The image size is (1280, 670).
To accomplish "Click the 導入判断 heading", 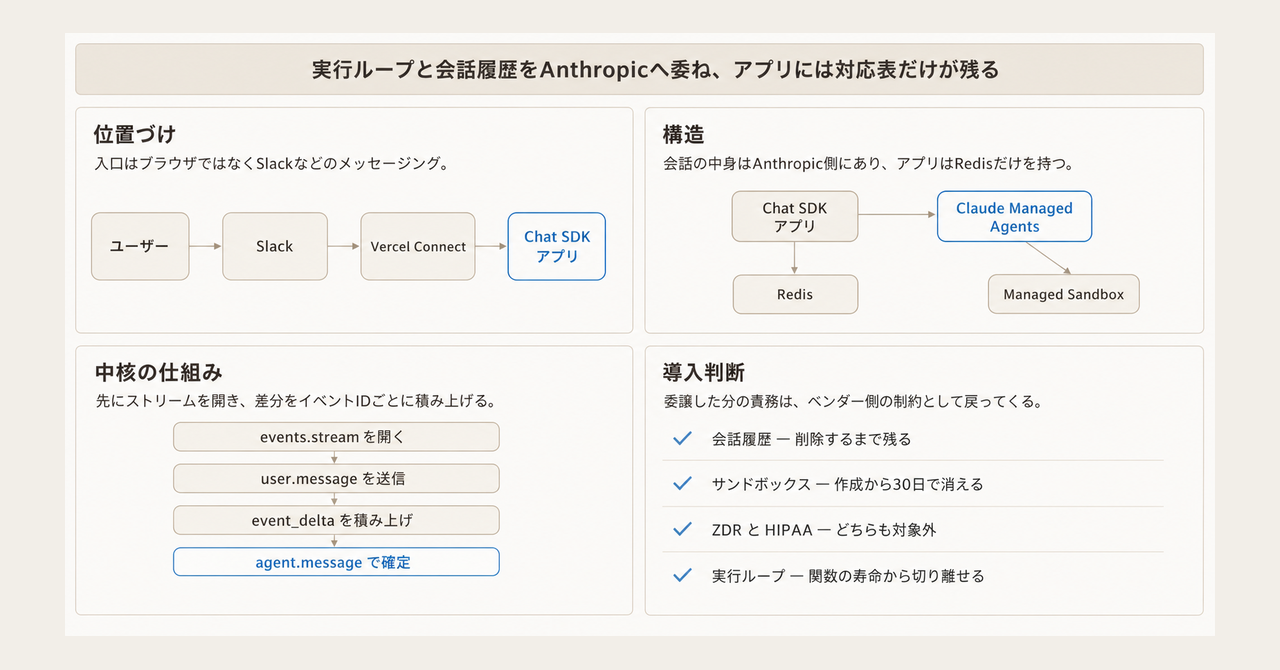I will pyautogui.click(x=704, y=373).
